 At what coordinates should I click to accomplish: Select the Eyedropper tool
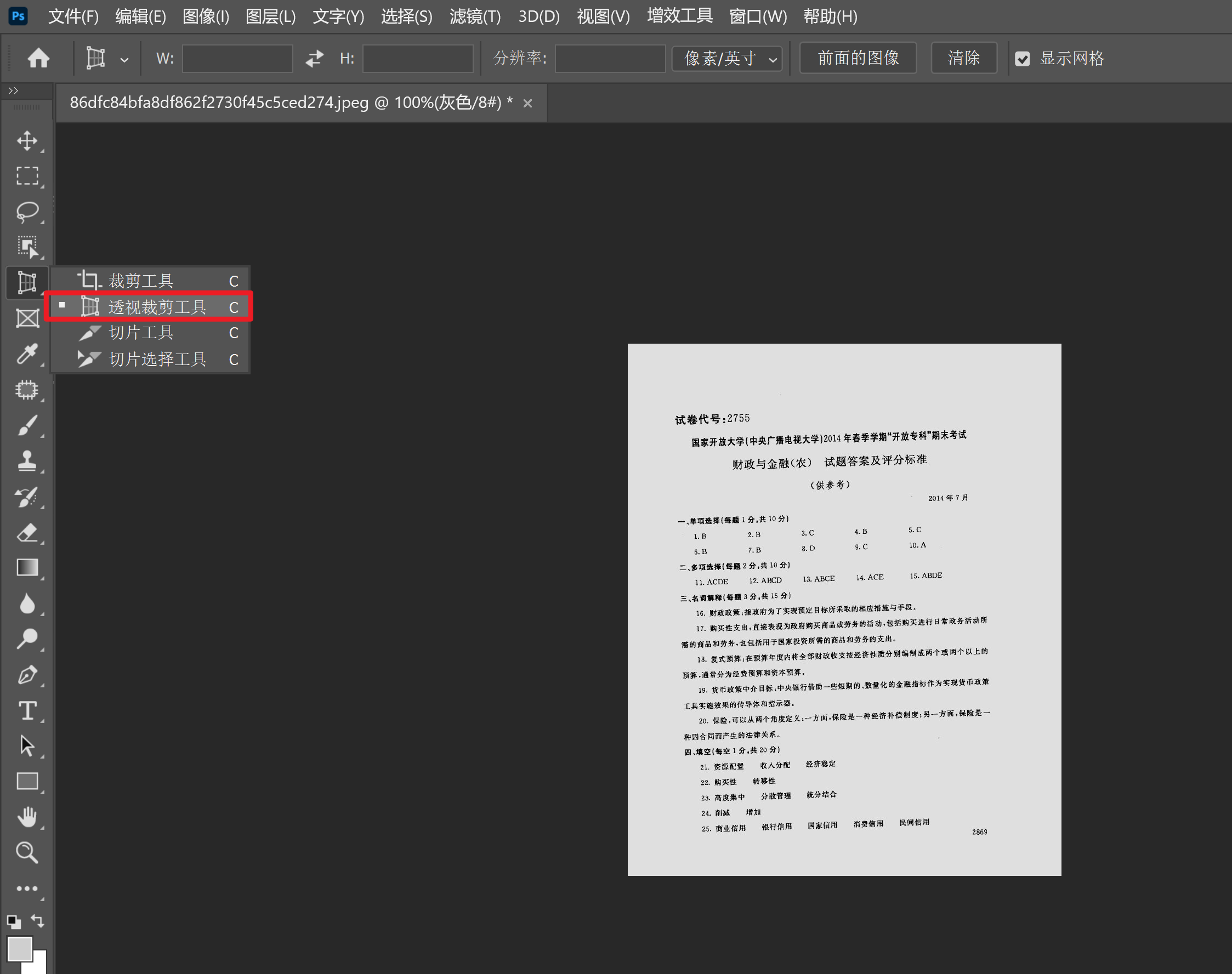27,354
